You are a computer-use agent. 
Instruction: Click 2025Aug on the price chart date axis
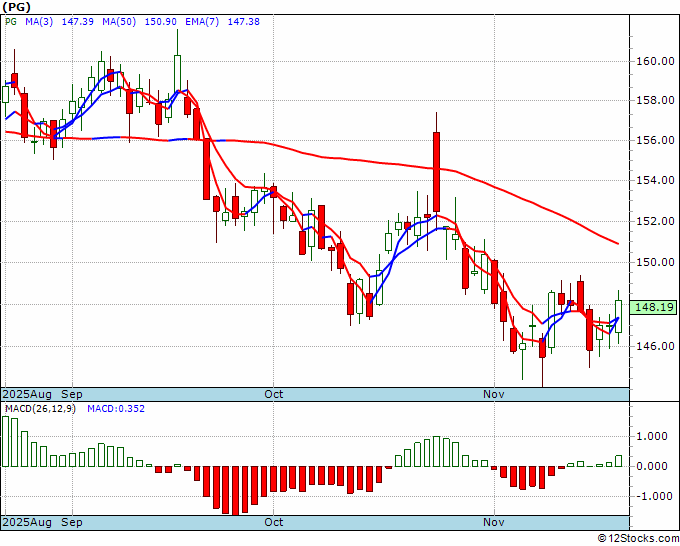click(x=27, y=394)
